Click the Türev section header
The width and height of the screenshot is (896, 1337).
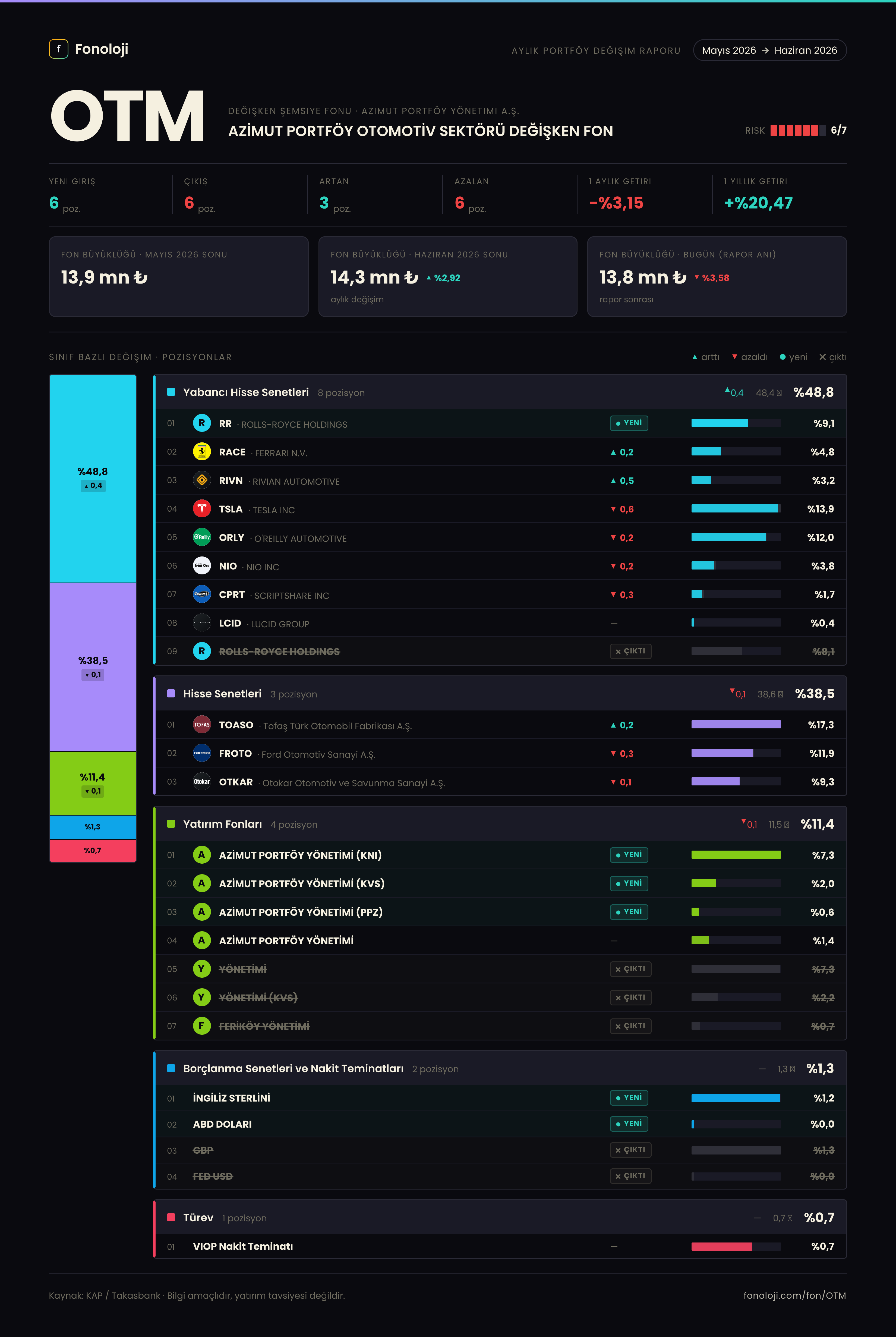click(x=501, y=1218)
